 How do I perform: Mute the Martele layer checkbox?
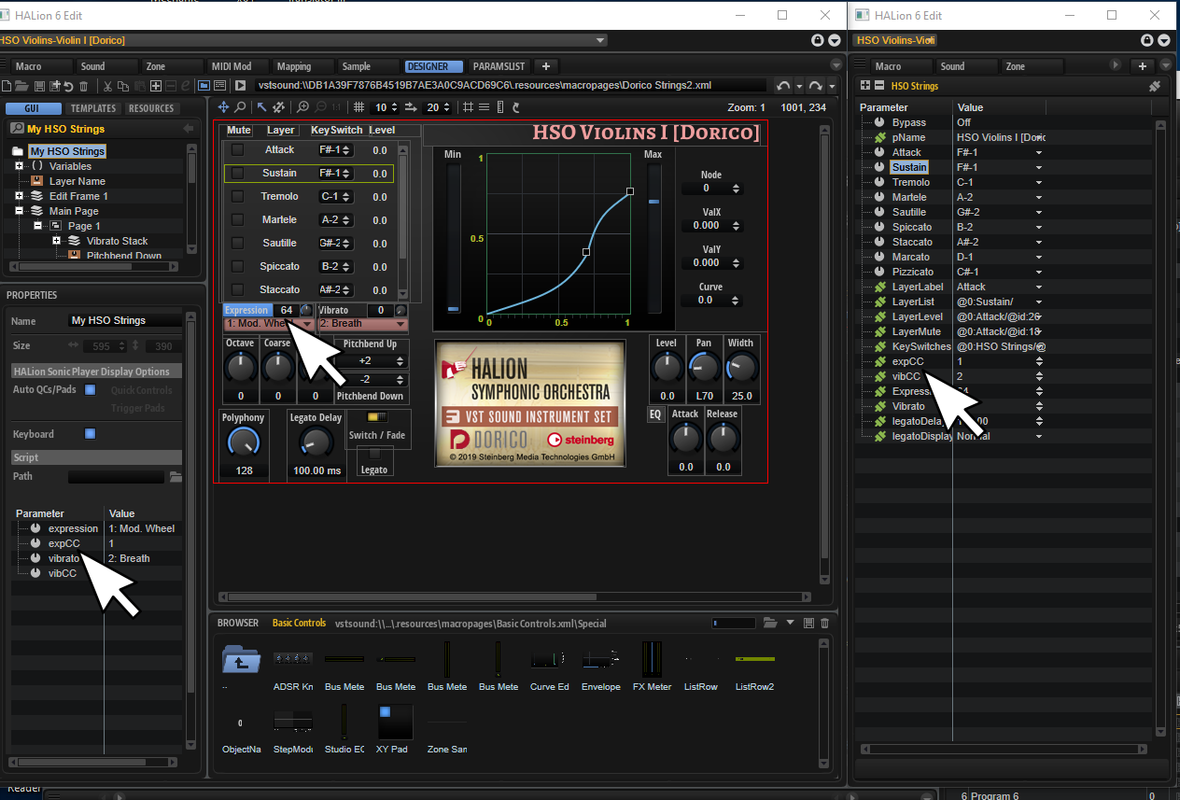pyautogui.click(x=238, y=220)
